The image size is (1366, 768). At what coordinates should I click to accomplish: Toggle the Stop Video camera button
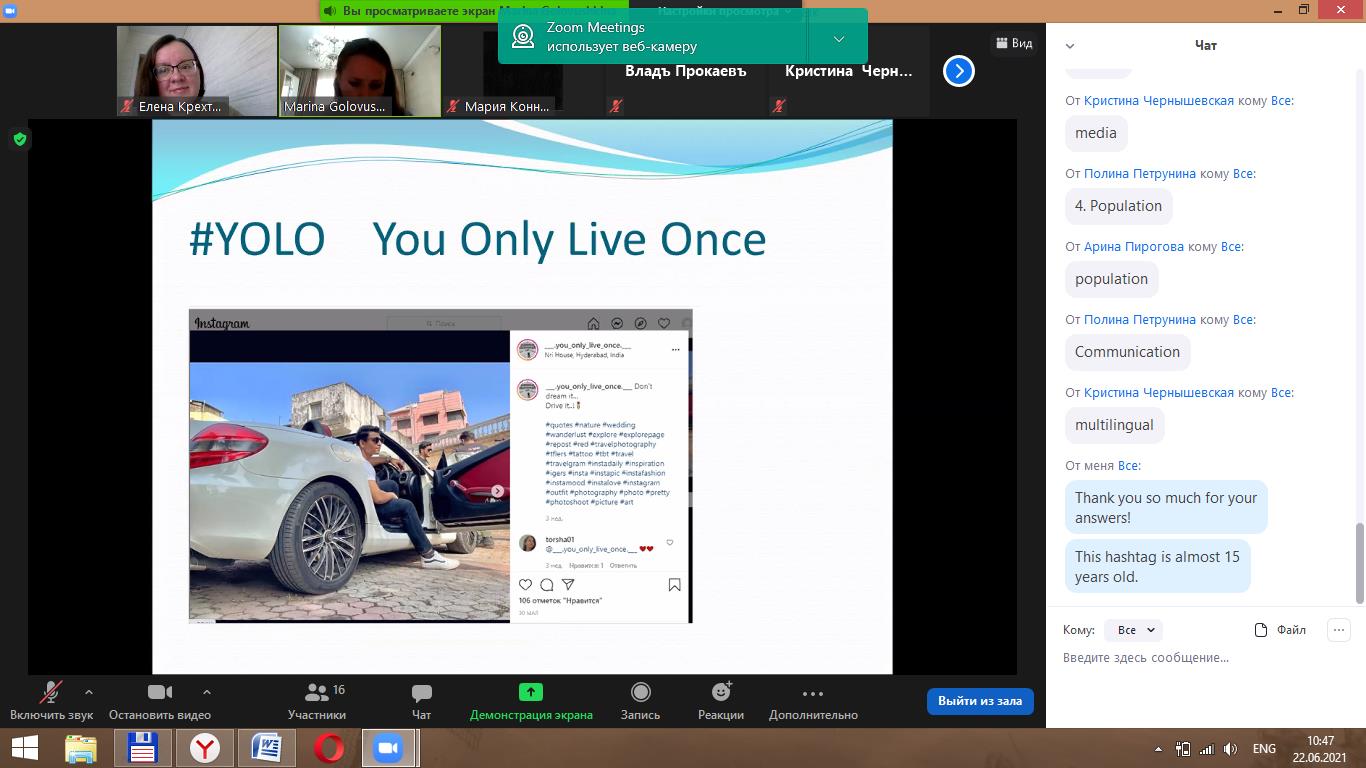(159, 693)
